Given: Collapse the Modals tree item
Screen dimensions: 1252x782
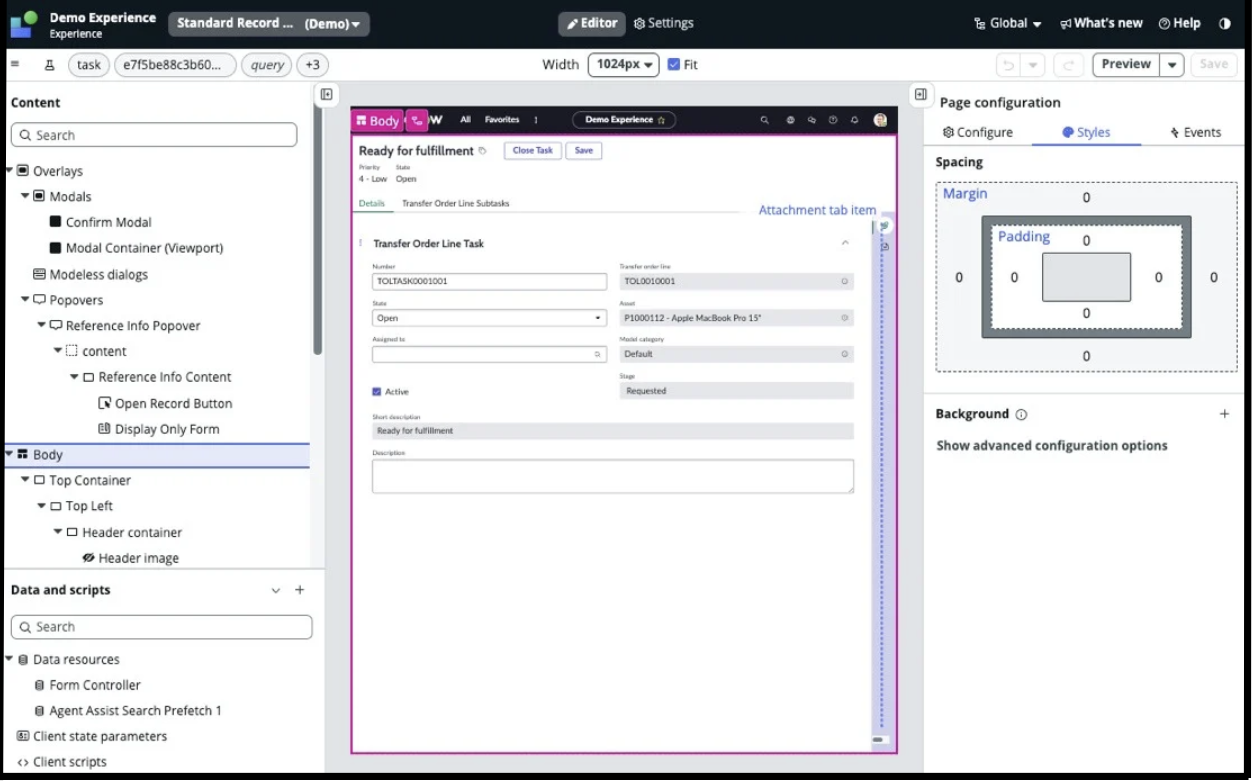Looking at the screenshot, I should (x=27, y=196).
